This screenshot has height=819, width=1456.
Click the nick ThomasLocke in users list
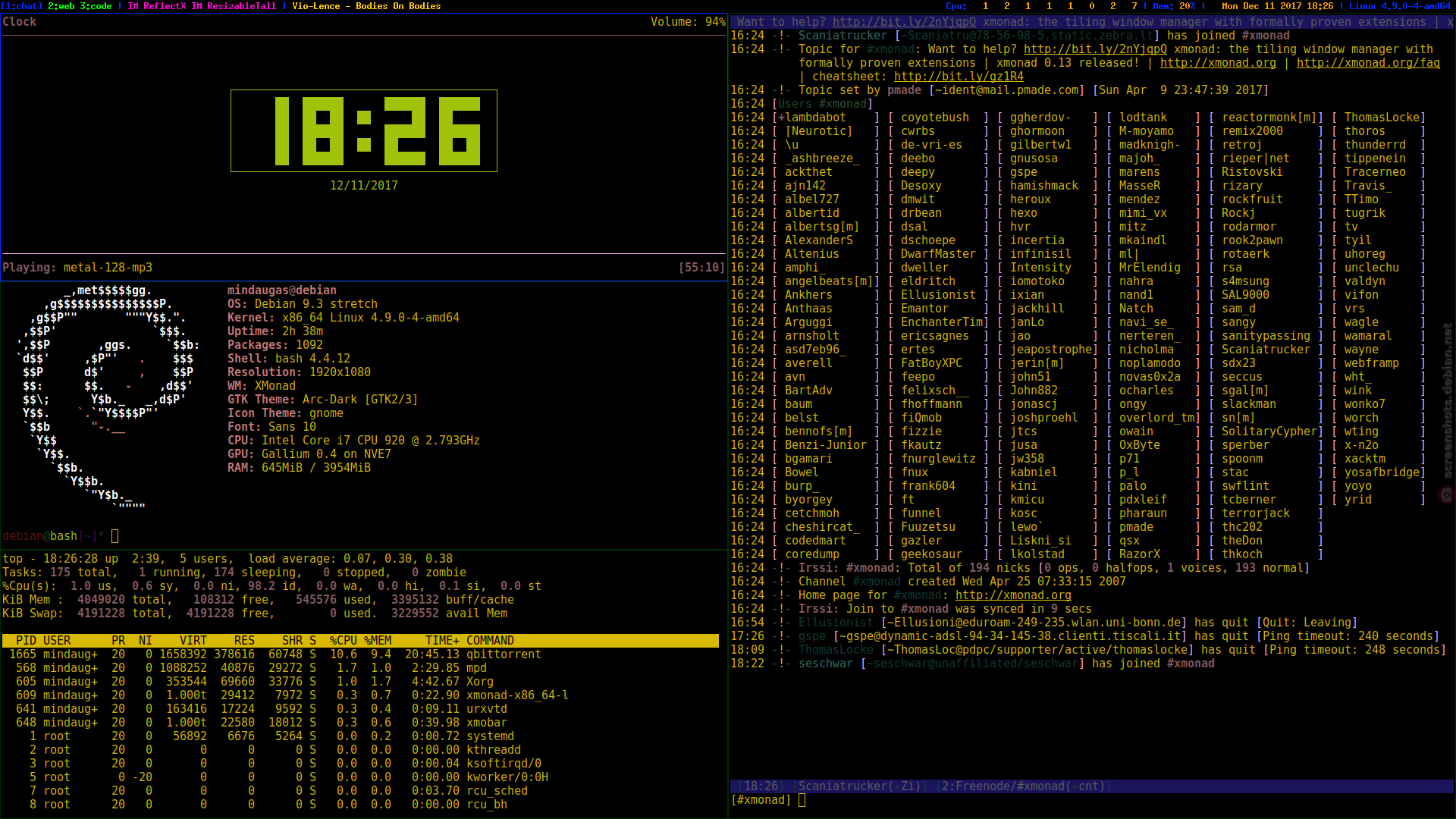pyautogui.click(x=1382, y=118)
